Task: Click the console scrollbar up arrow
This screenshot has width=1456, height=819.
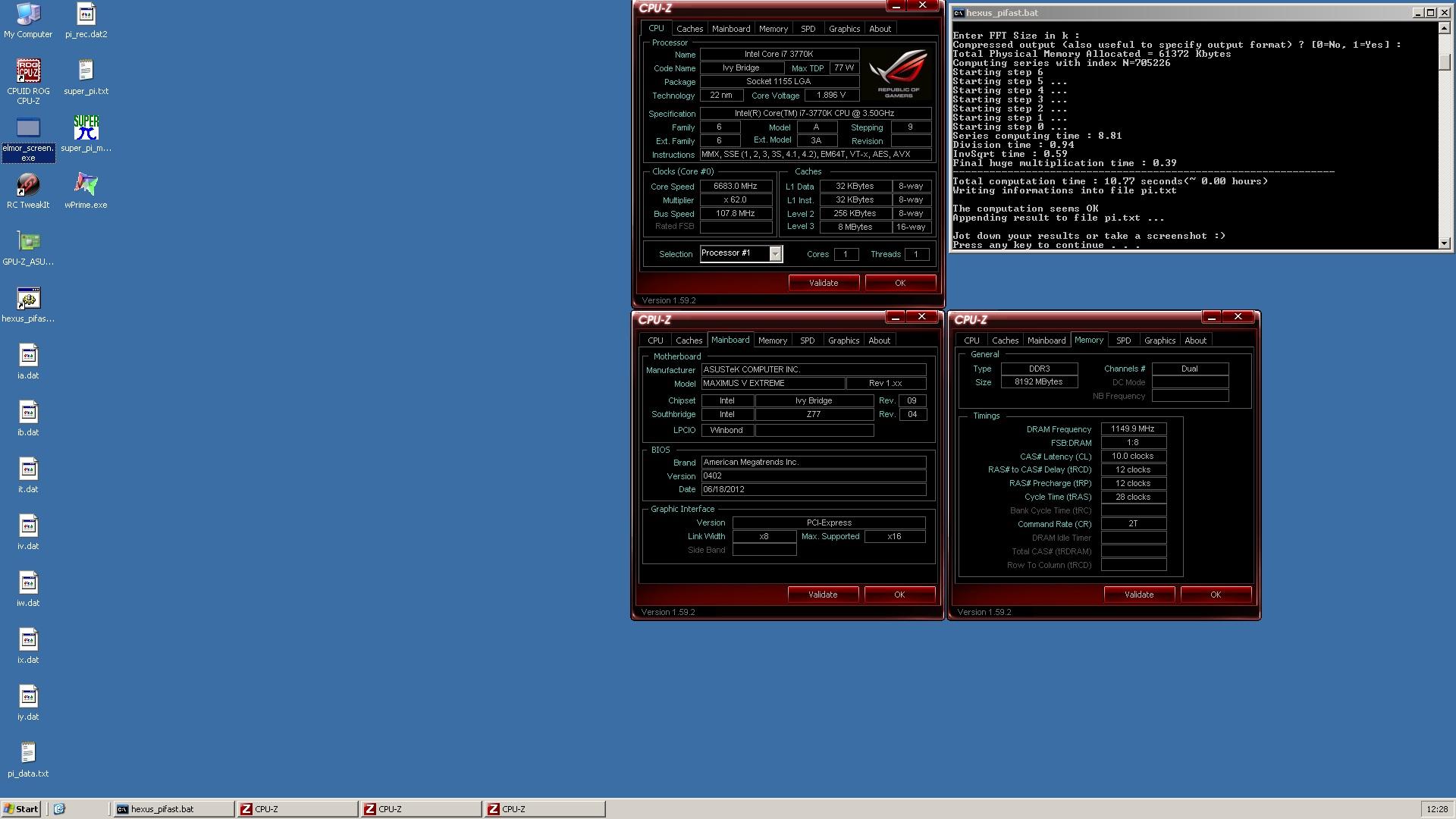Action: coord(1444,28)
